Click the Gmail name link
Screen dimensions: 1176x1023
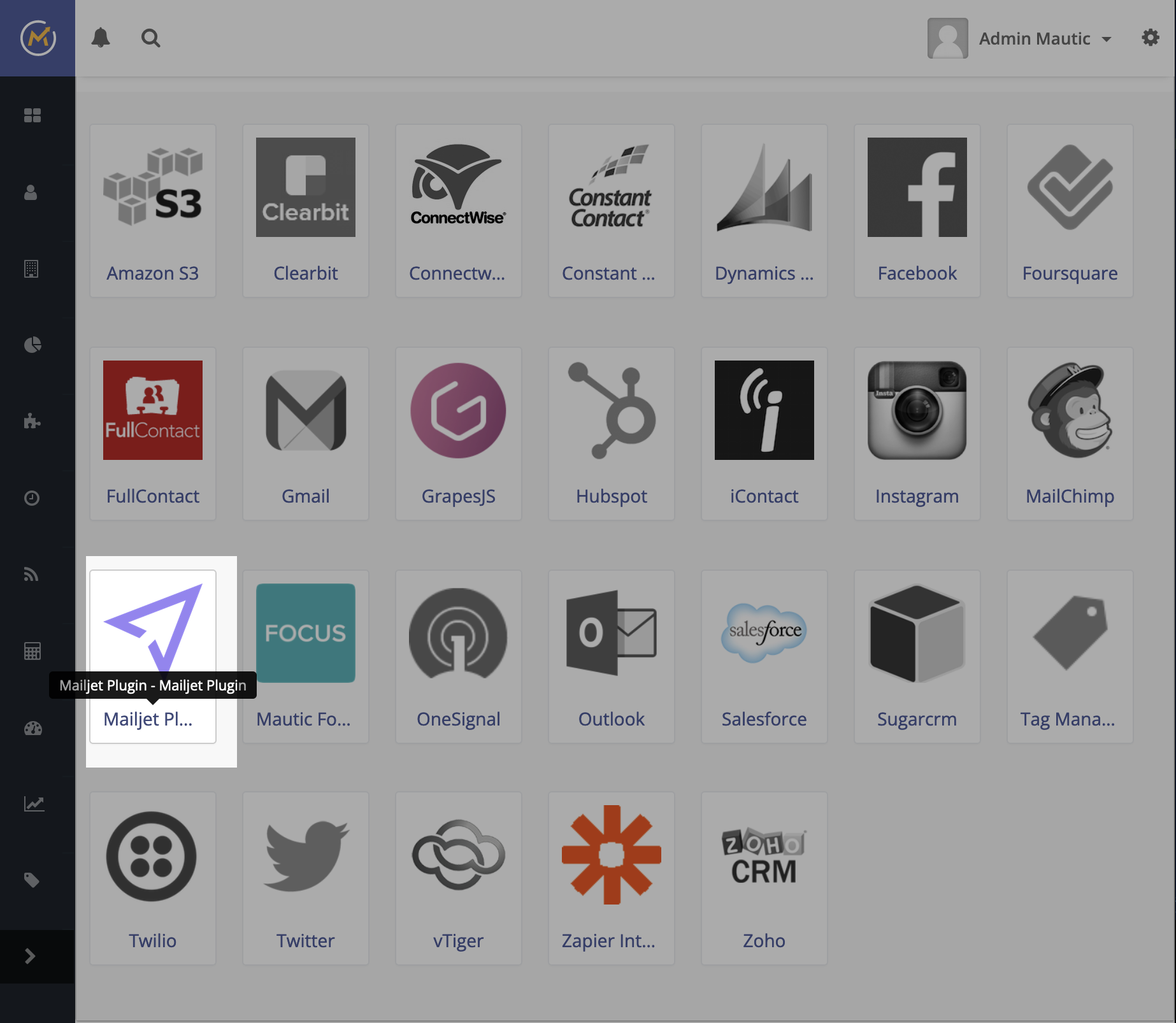pyautogui.click(x=306, y=496)
